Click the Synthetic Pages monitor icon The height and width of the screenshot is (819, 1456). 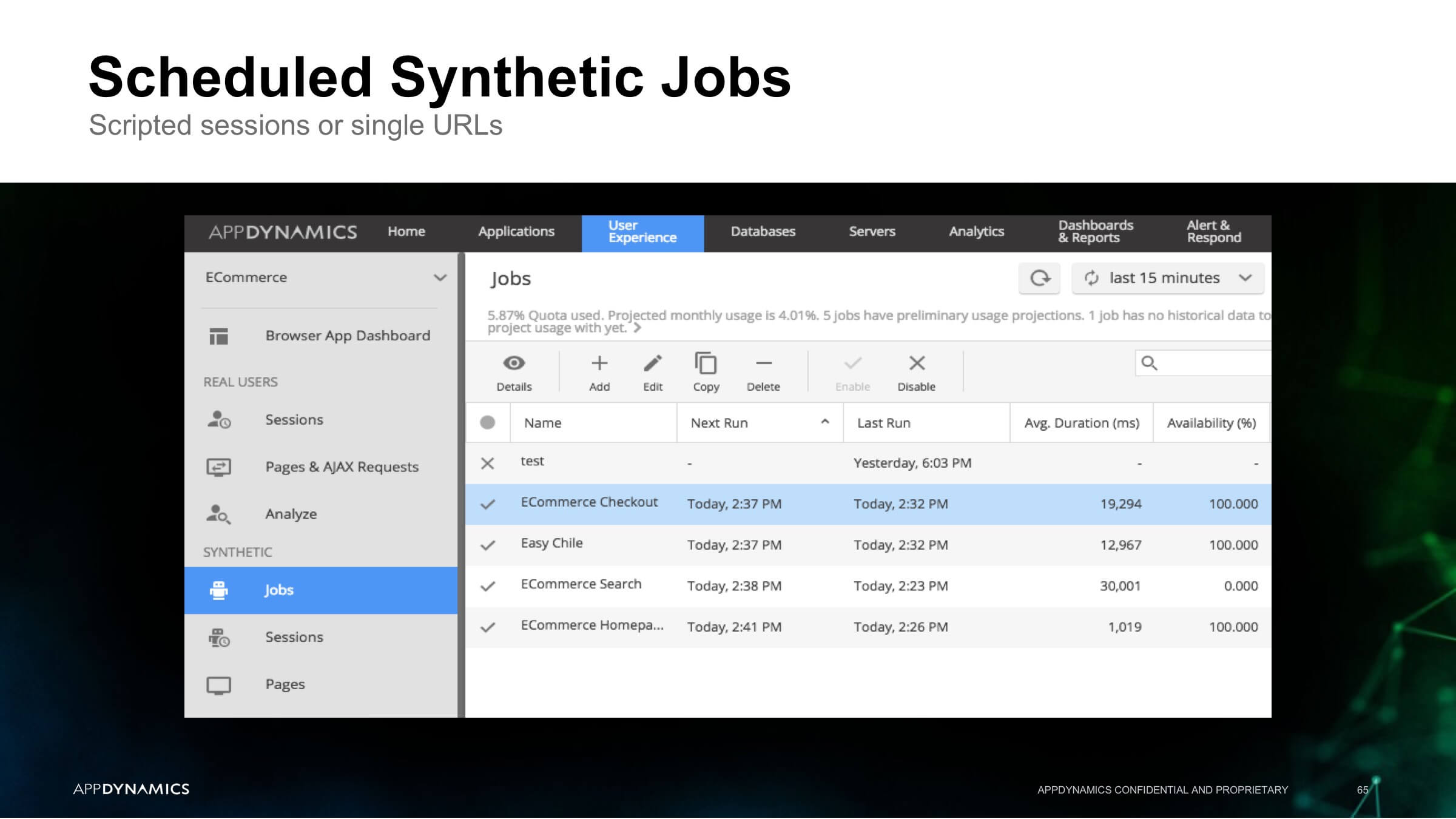[218, 685]
